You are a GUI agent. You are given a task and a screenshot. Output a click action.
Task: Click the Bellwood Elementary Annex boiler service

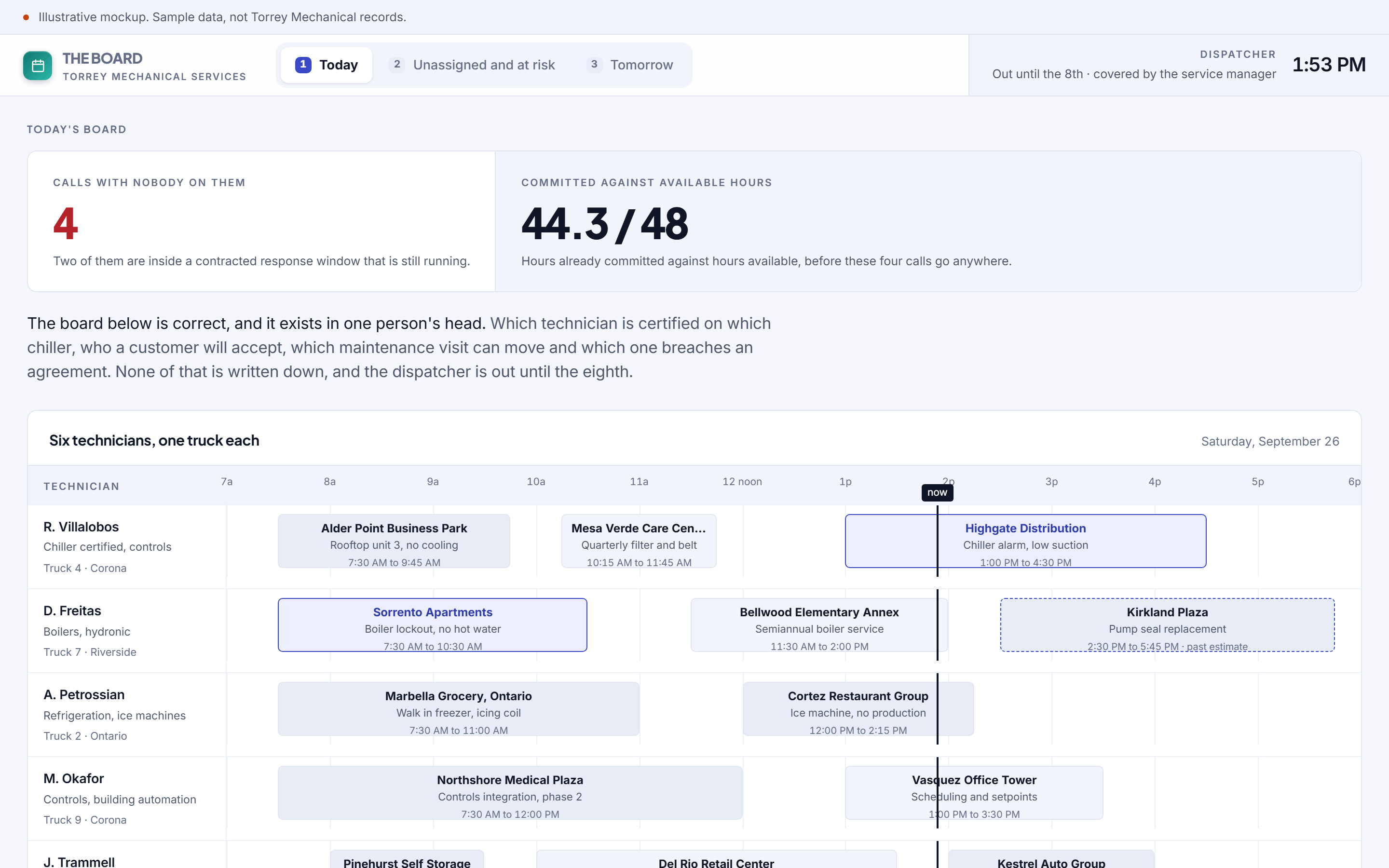[x=819, y=624]
